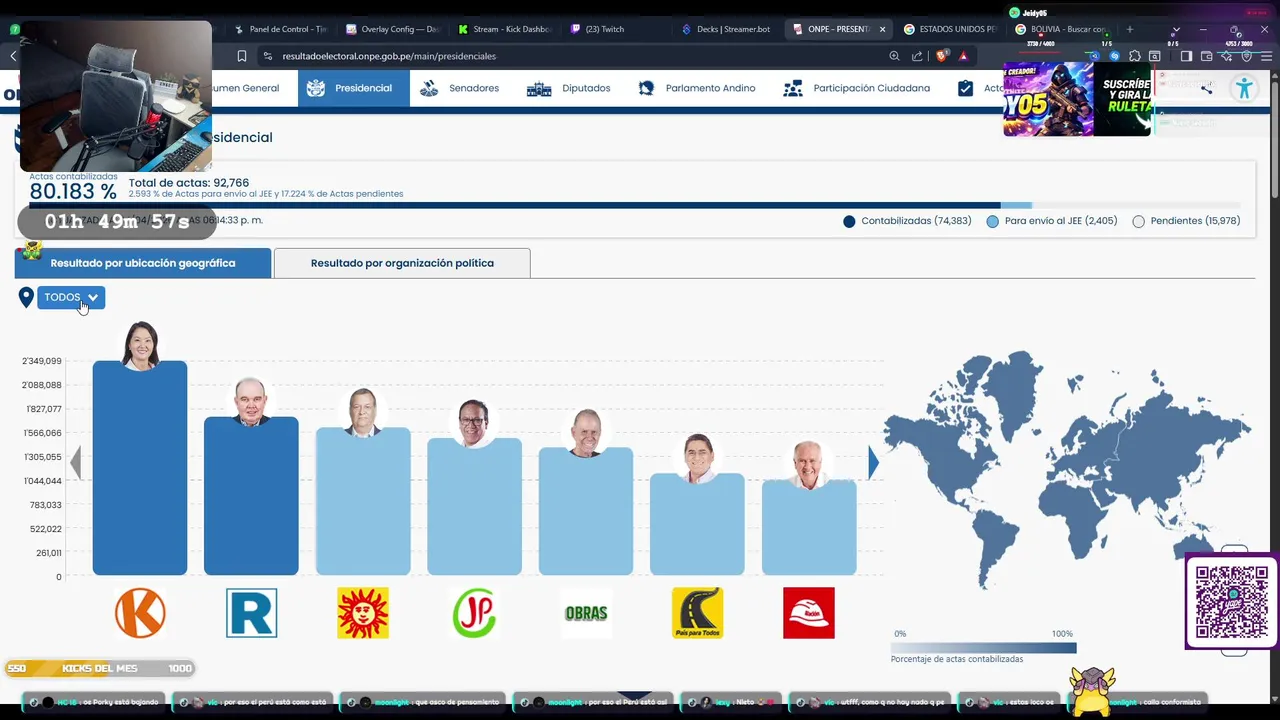The image size is (1280, 720).
Task: Click the Participación Ciudadana people icon
Action: [x=793, y=88]
